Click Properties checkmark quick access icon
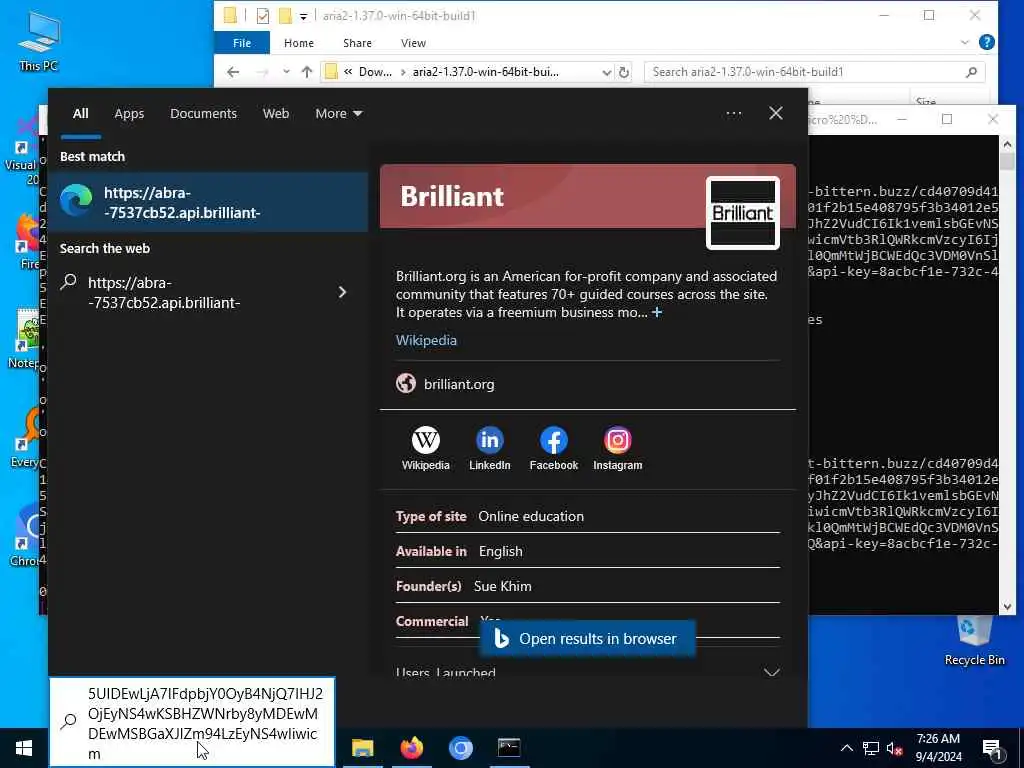 [x=263, y=16]
